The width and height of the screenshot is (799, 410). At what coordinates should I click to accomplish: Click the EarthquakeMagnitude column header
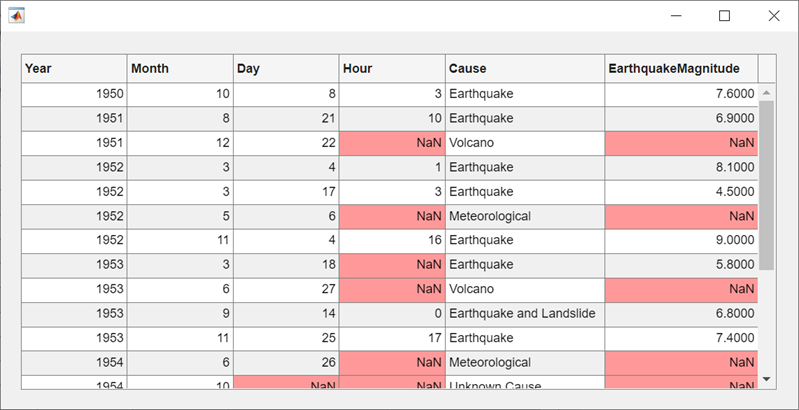point(681,69)
